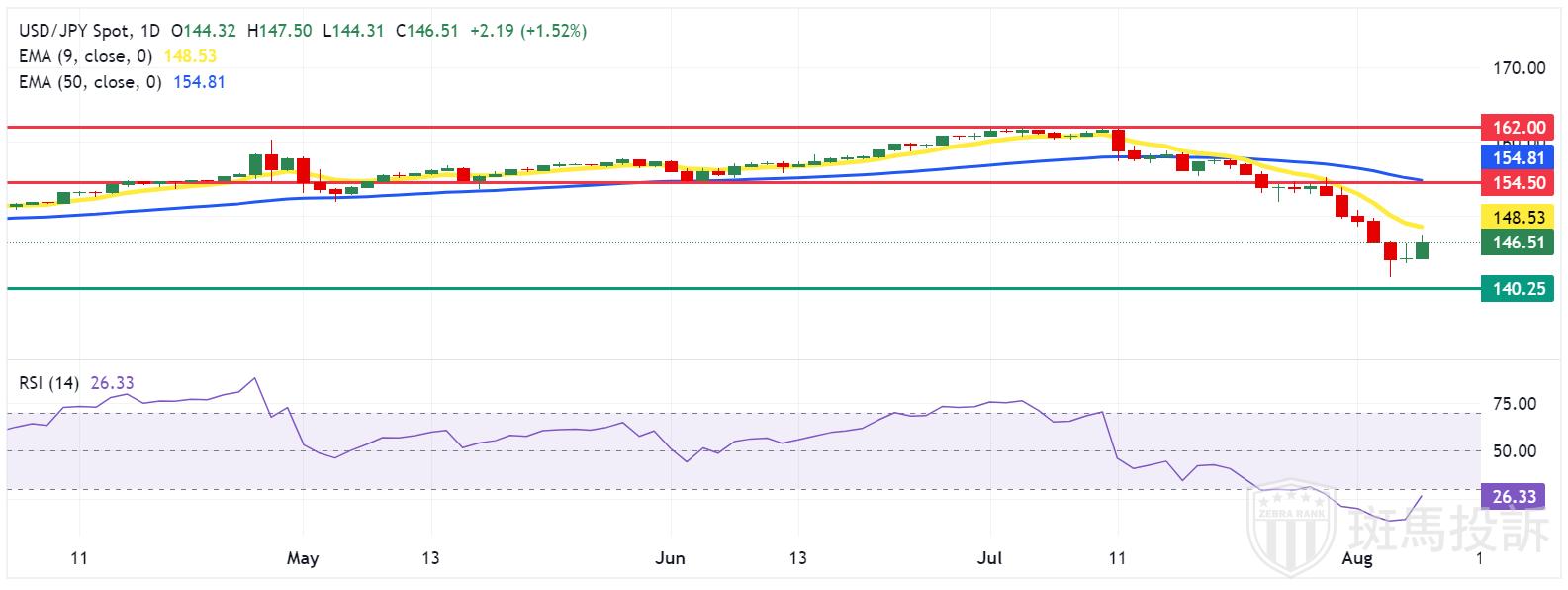The height and width of the screenshot is (590, 1568).
Task: Click the green 146.51 current price tag
Action: [1518, 243]
